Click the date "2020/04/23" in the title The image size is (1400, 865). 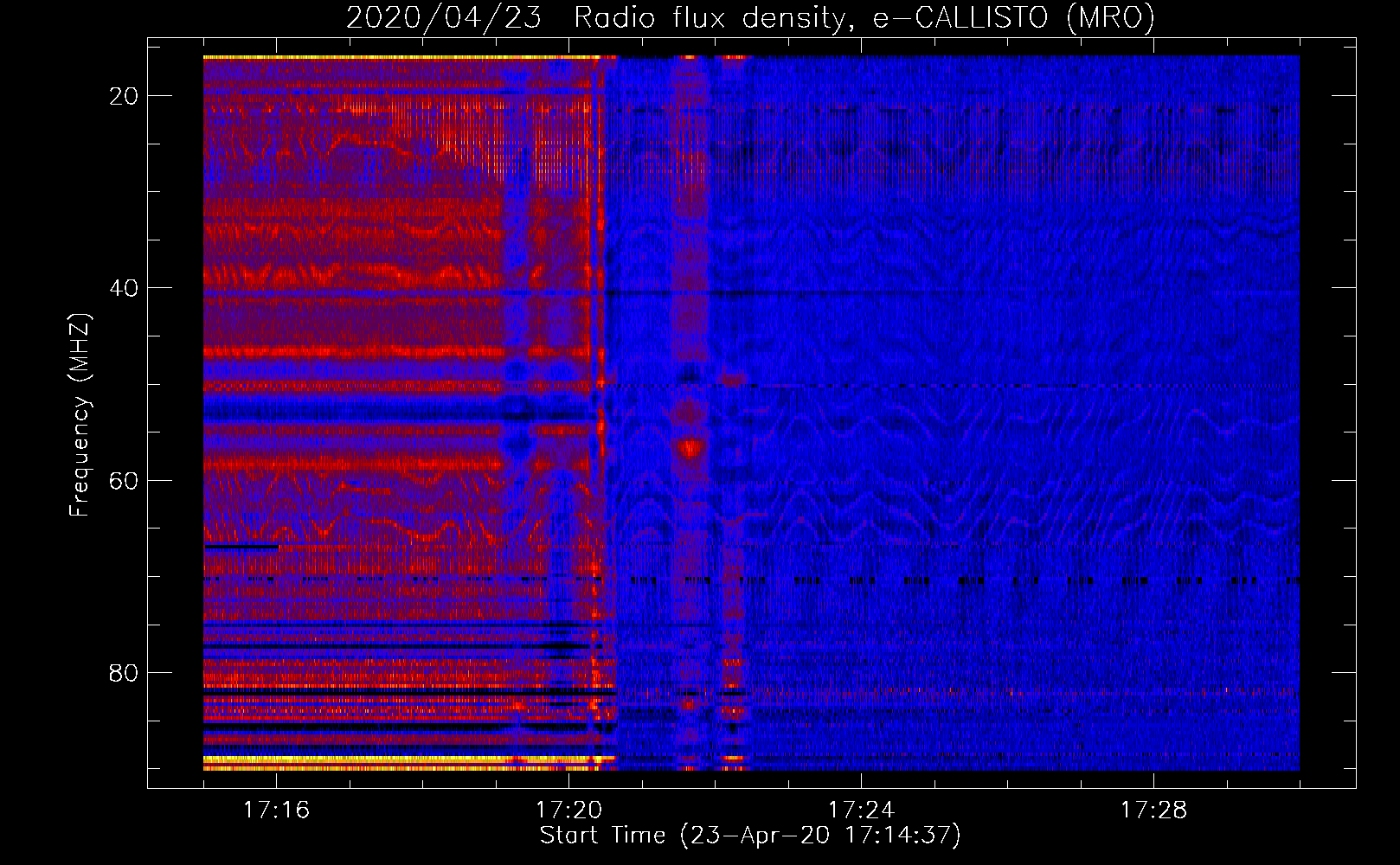click(444, 17)
